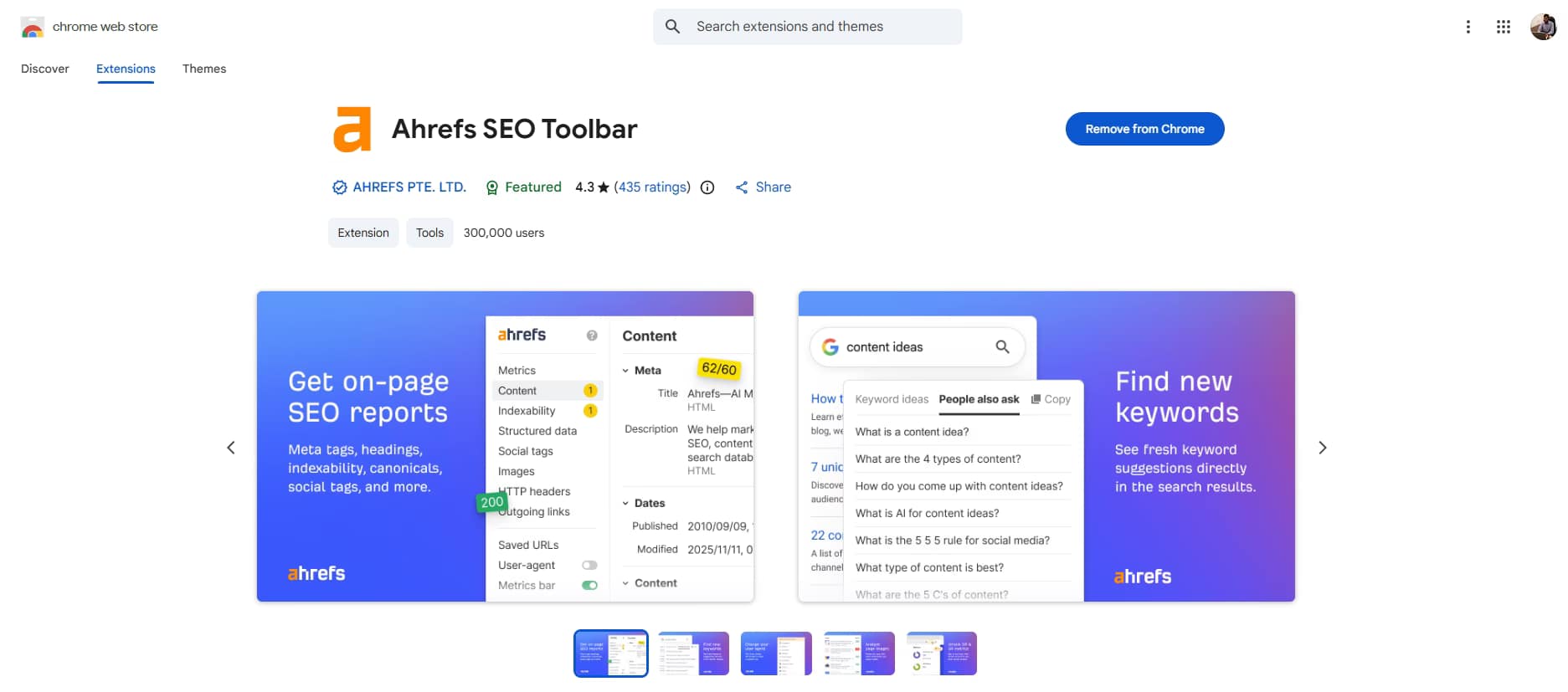Screen dimensions: 1568x692
Task: Select Saved URLs in ahrefs sidebar
Action: tap(528, 545)
